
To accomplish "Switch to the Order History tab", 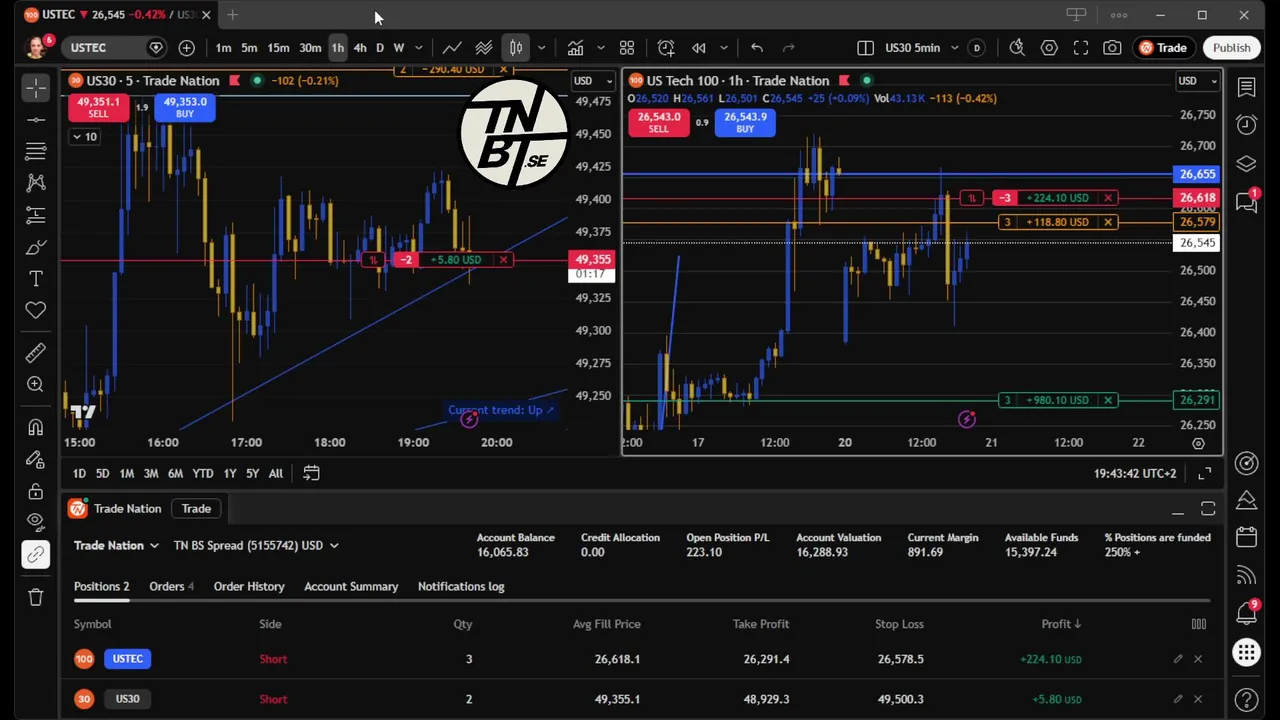I will pyautogui.click(x=249, y=587).
